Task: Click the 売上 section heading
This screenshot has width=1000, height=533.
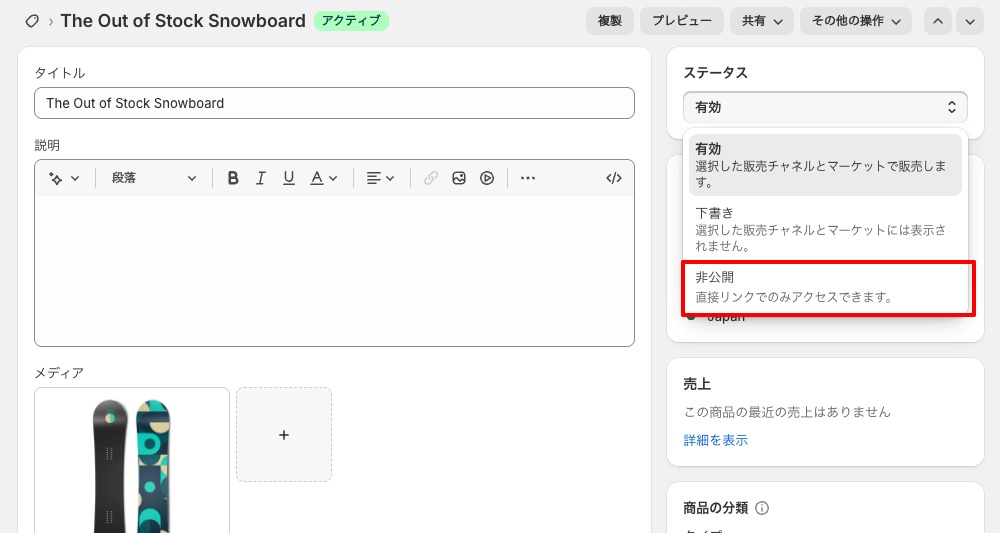Action: [696, 384]
